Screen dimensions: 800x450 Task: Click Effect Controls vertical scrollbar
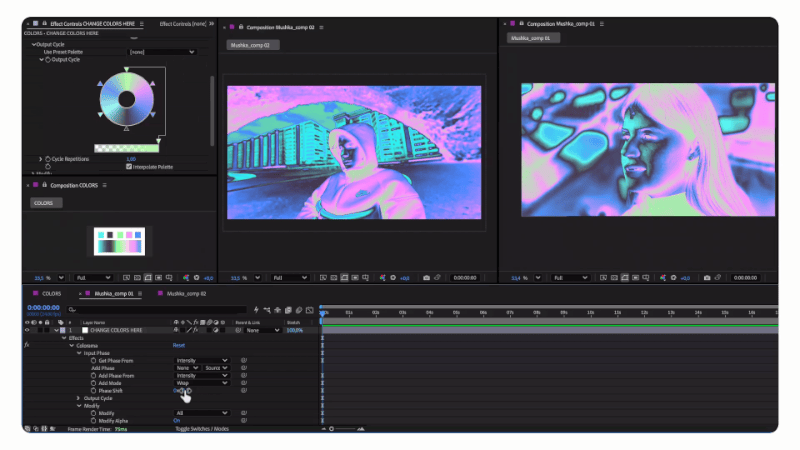tap(212, 110)
